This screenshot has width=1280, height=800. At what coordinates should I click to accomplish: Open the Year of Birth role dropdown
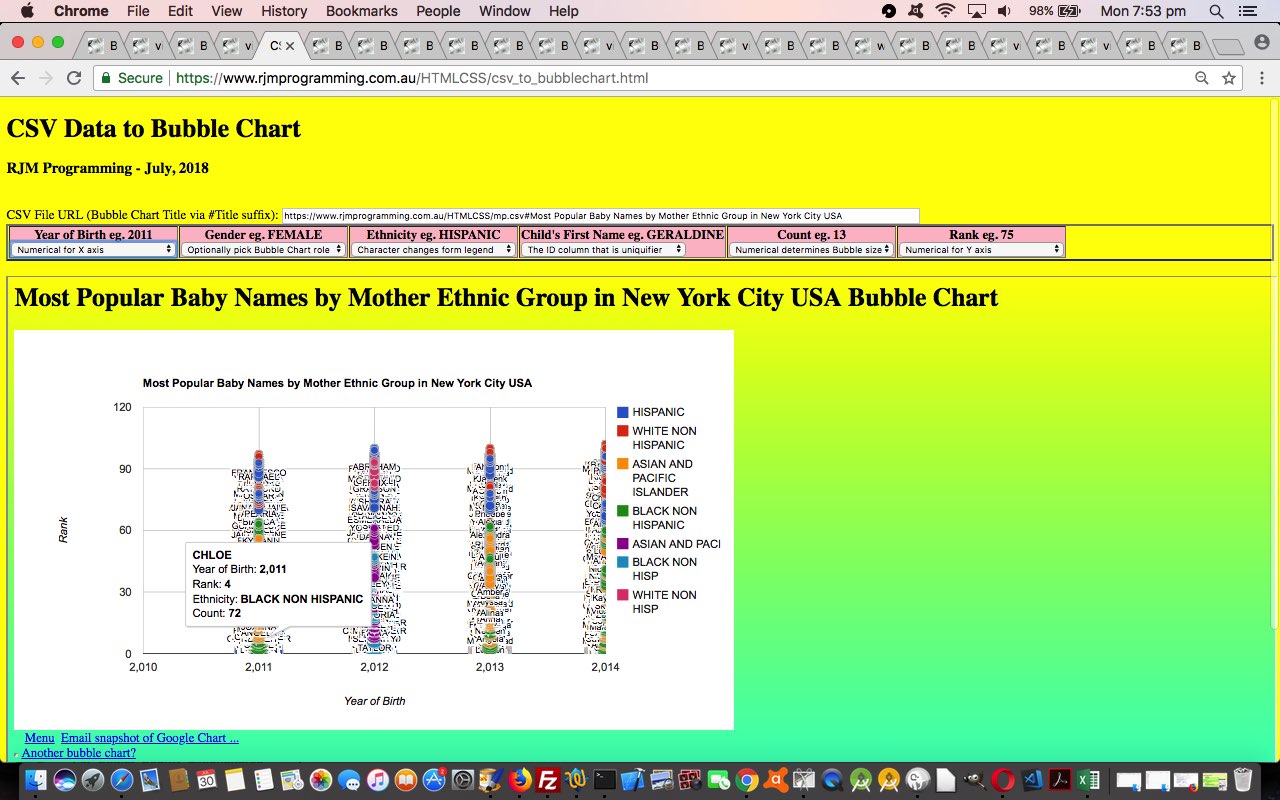coord(94,250)
